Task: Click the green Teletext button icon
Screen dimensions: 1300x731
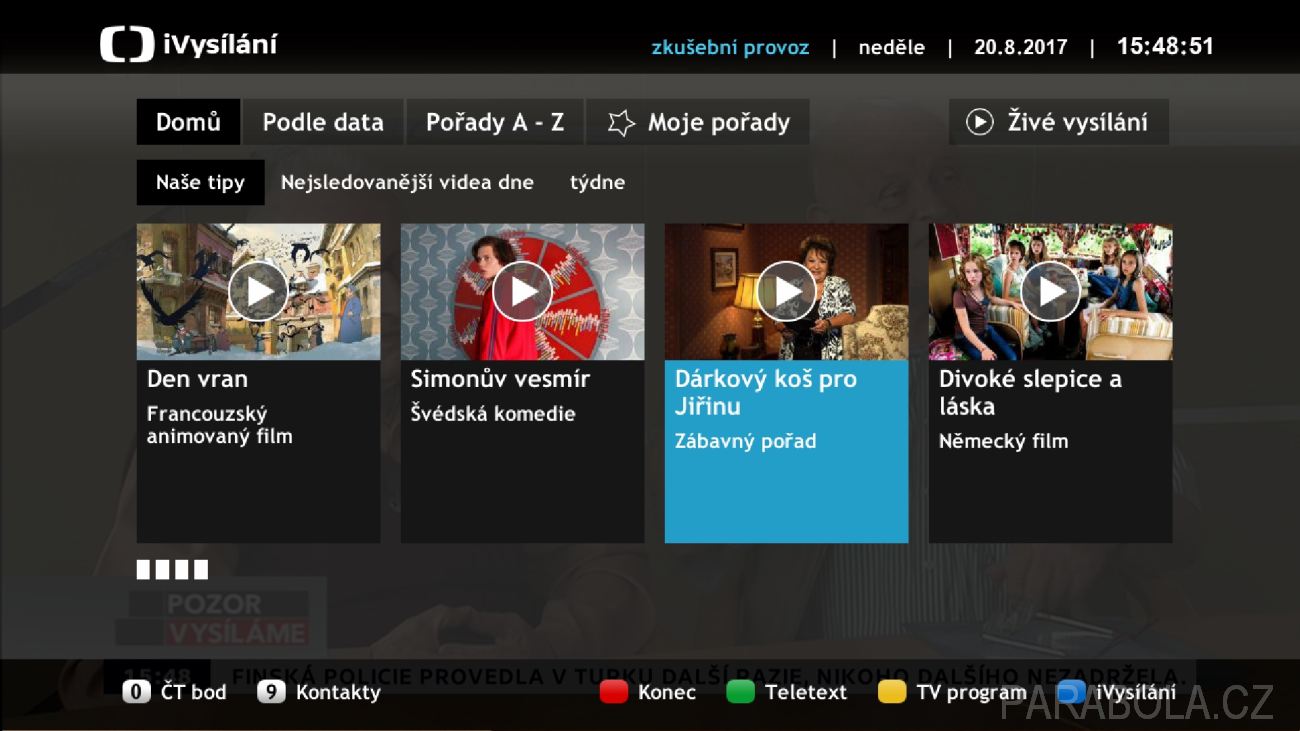Action: (740, 692)
